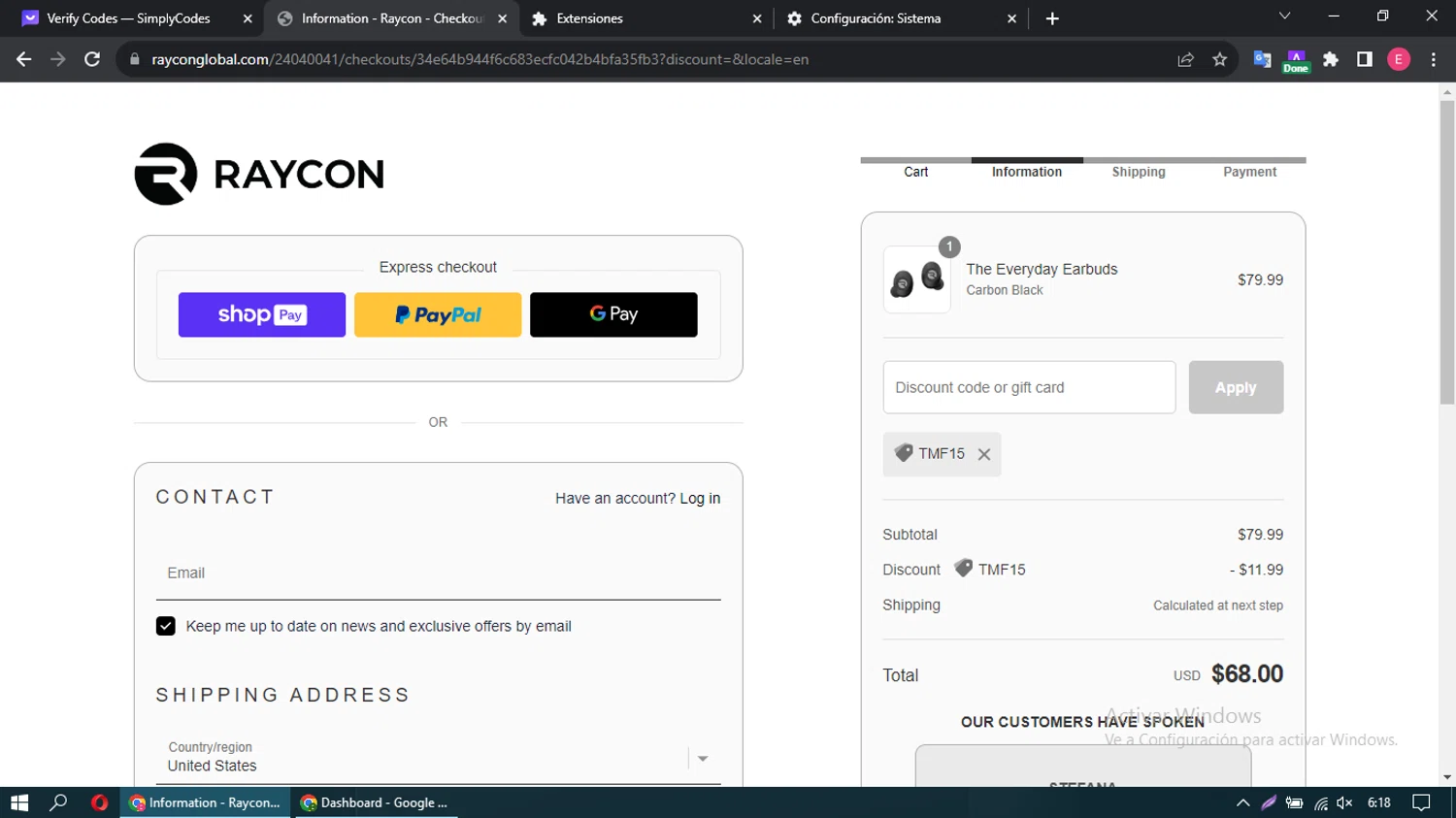Check out with PayPal

(438, 314)
